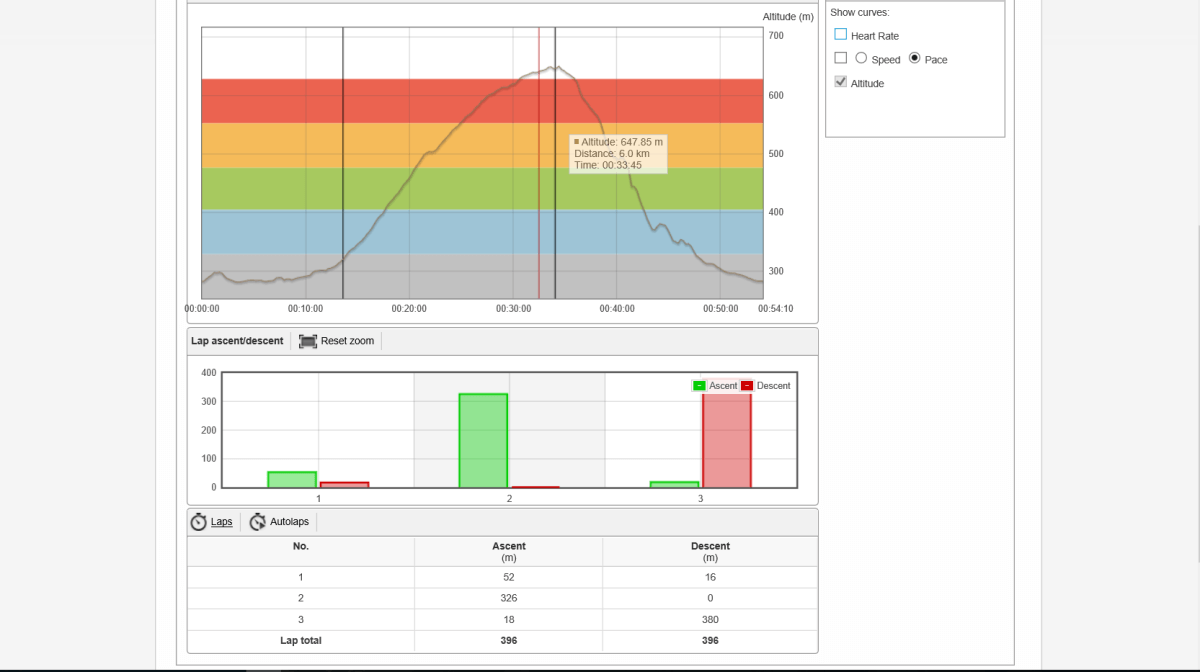Click the lap 3 red descent bar
The height and width of the screenshot is (672, 1200).
(x=727, y=441)
